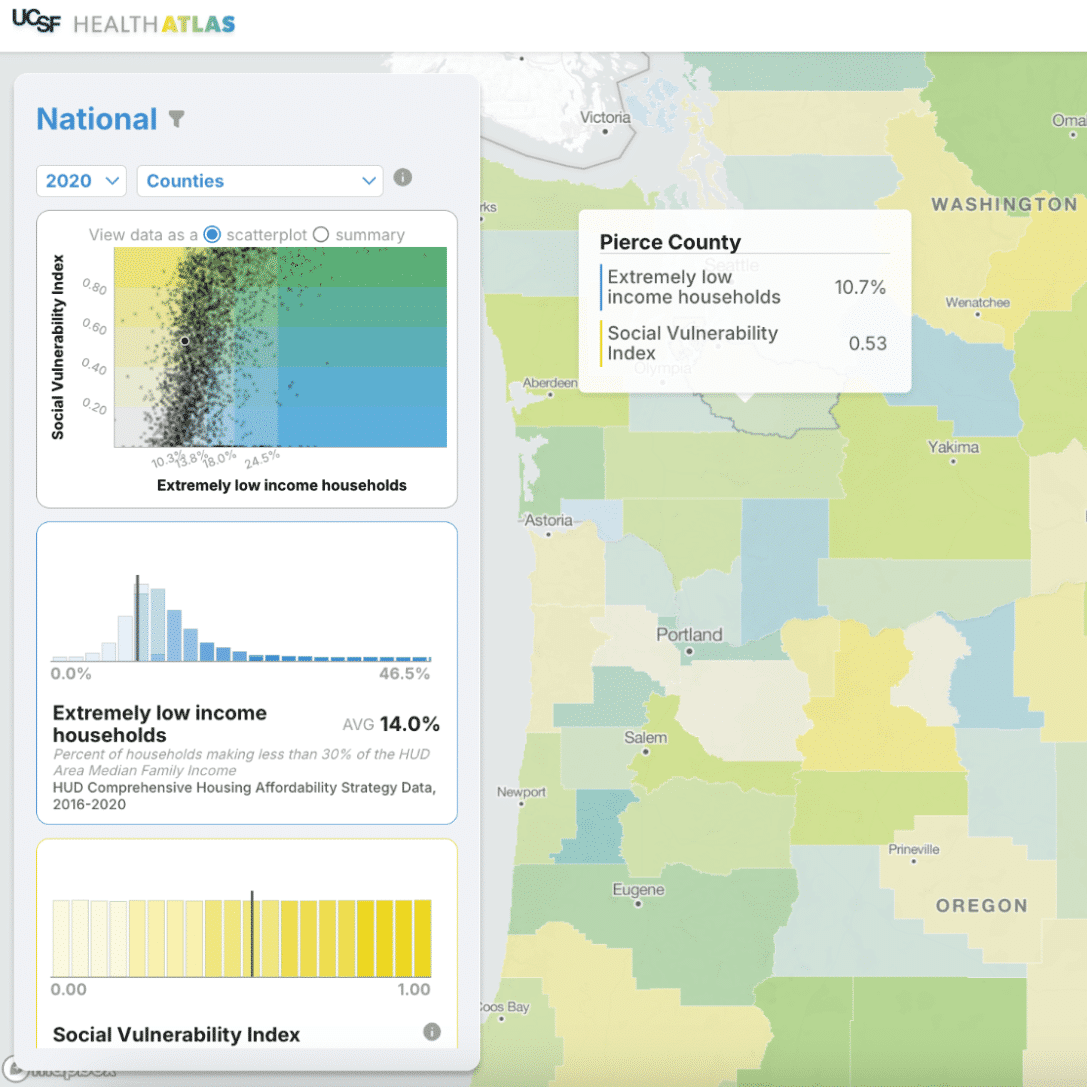The width and height of the screenshot is (1087, 1088).
Task: Click the 'Extremely low income households' scatterplot axis label
Action: click(282, 486)
